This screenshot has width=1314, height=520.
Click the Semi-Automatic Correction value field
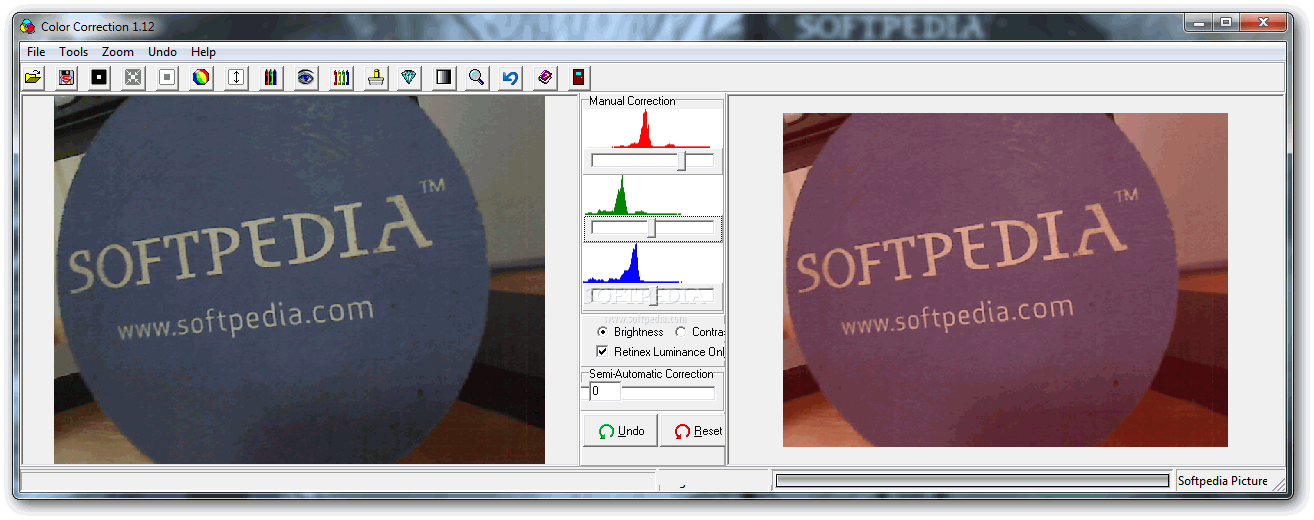[604, 392]
